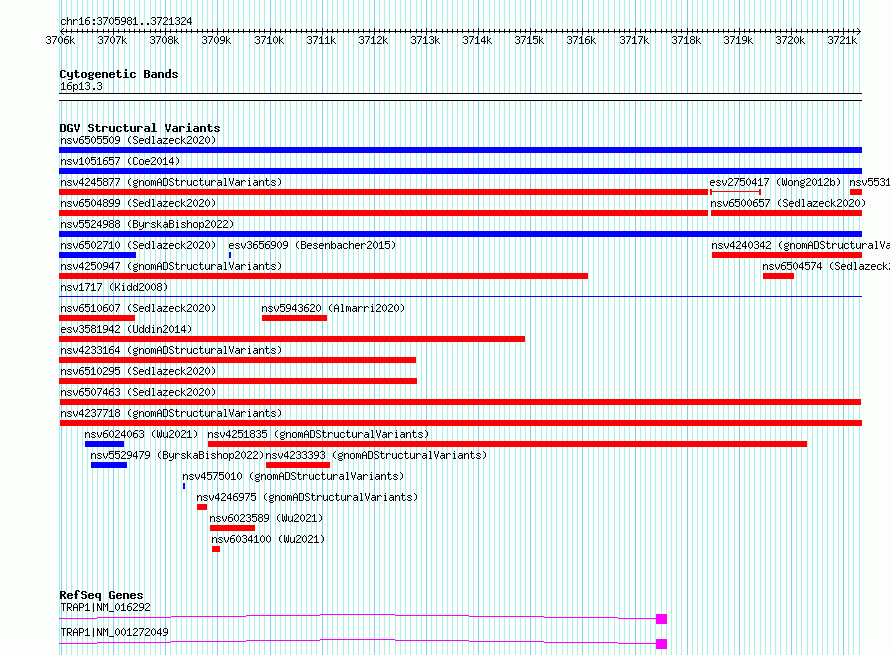Click the nsv6505509 (Sedlazeck2020) variant label
The width and height of the screenshot is (890, 655).
tap(138, 140)
